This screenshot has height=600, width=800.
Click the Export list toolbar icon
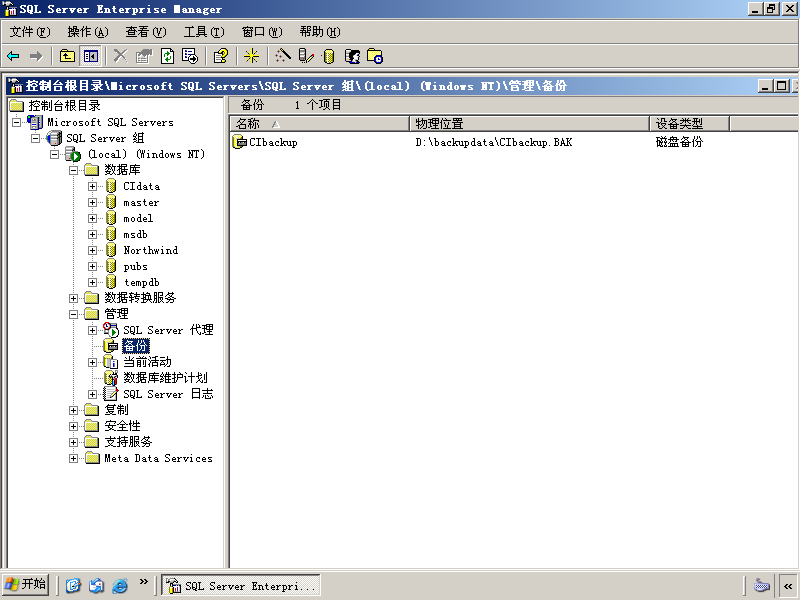[190, 56]
